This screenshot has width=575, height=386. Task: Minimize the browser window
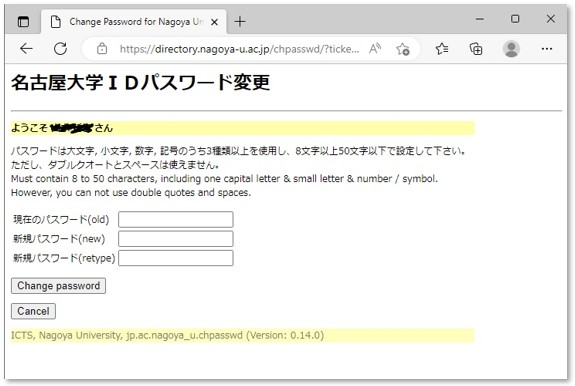480,19
